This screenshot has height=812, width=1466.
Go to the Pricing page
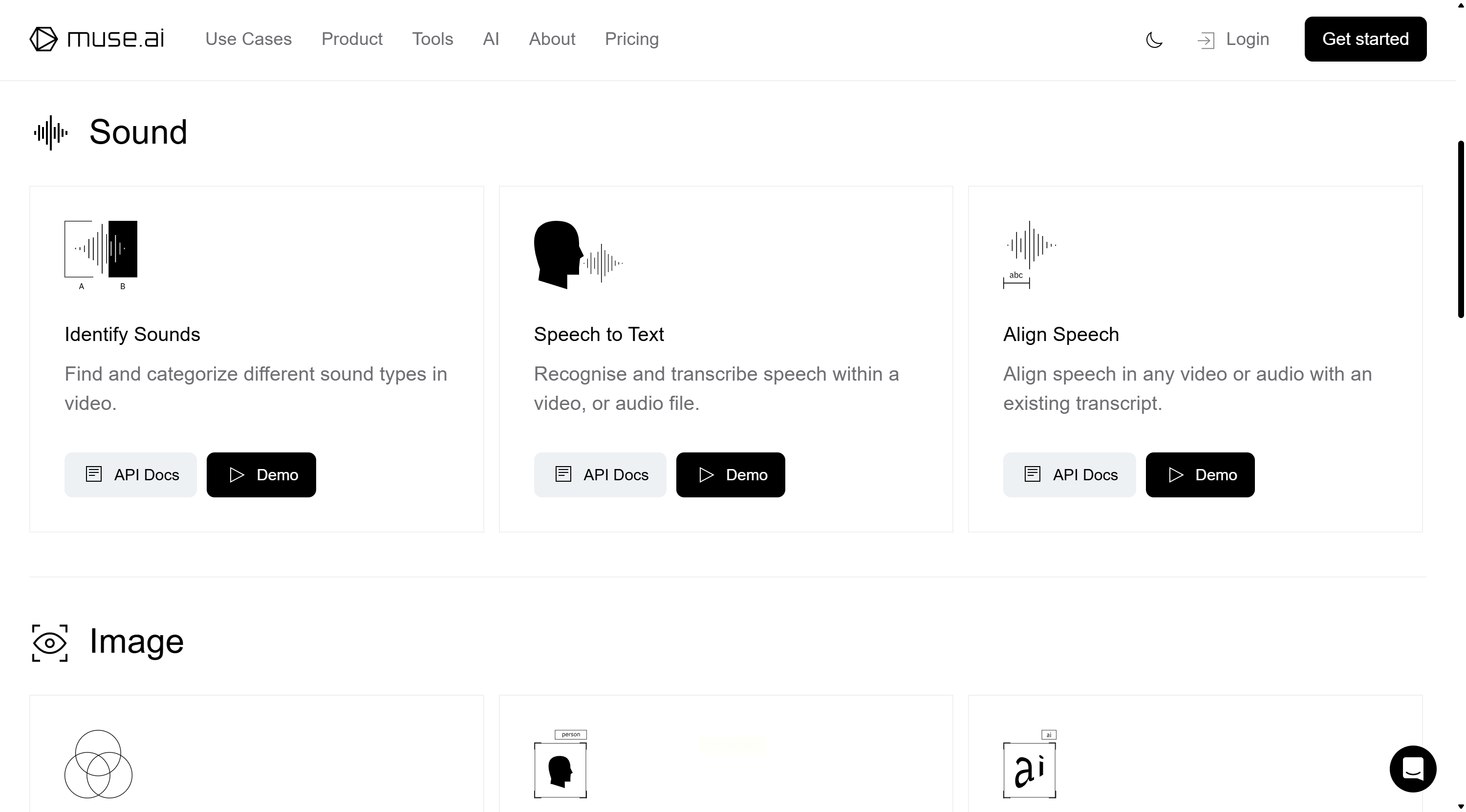(632, 39)
